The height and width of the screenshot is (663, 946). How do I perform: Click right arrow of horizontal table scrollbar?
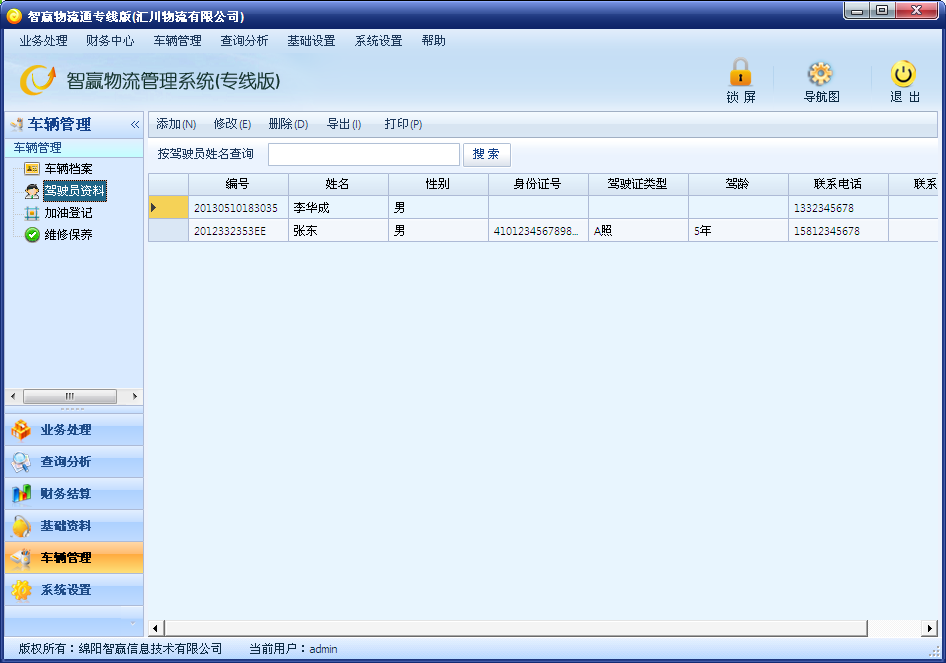click(x=930, y=628)
